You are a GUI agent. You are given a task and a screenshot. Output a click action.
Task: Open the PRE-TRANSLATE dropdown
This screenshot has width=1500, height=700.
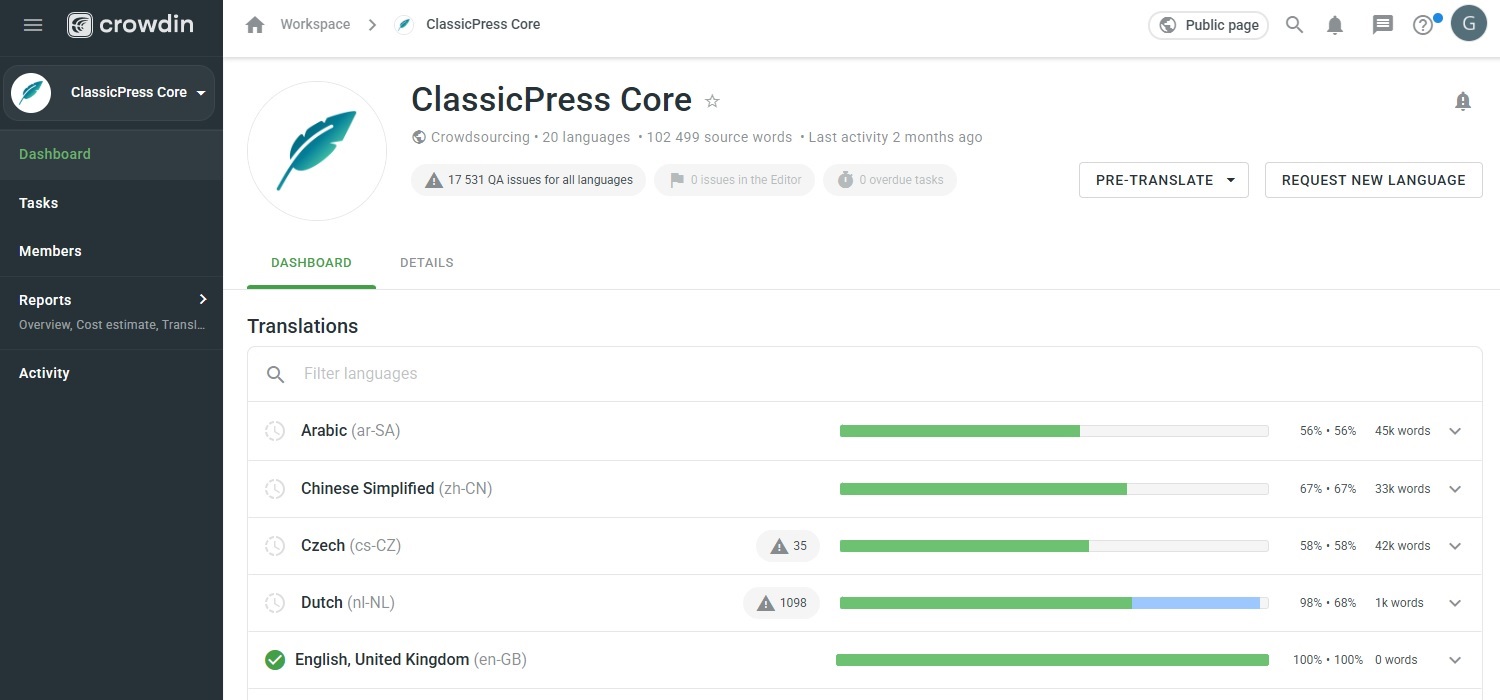click(1163, 180)
